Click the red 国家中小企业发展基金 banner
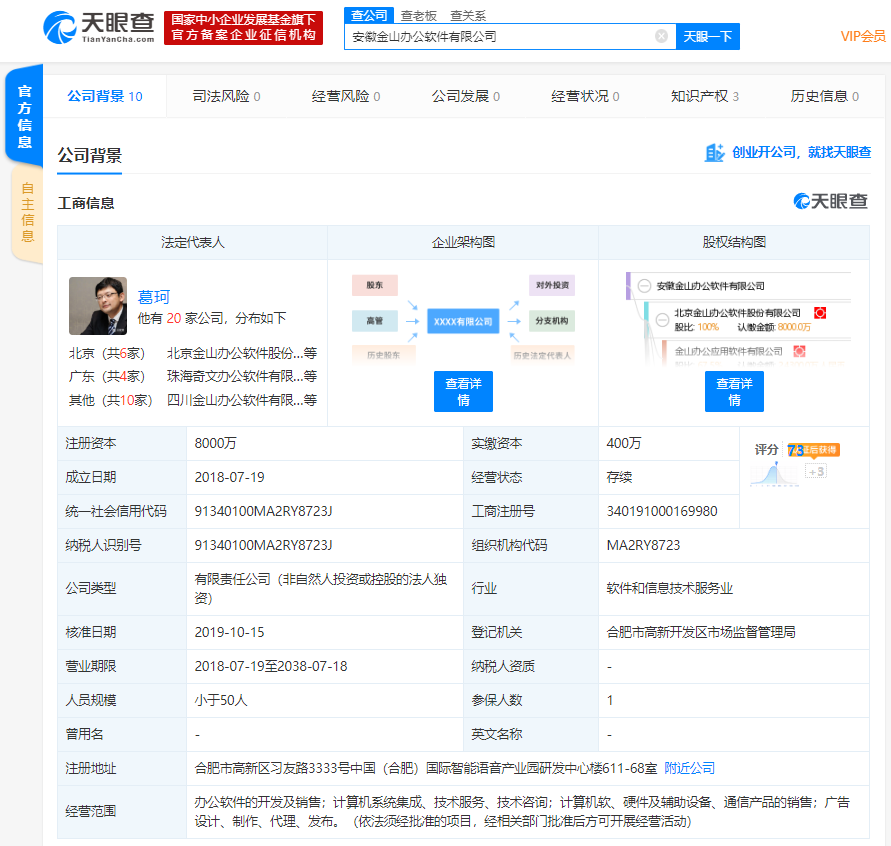 pos(243,27)
